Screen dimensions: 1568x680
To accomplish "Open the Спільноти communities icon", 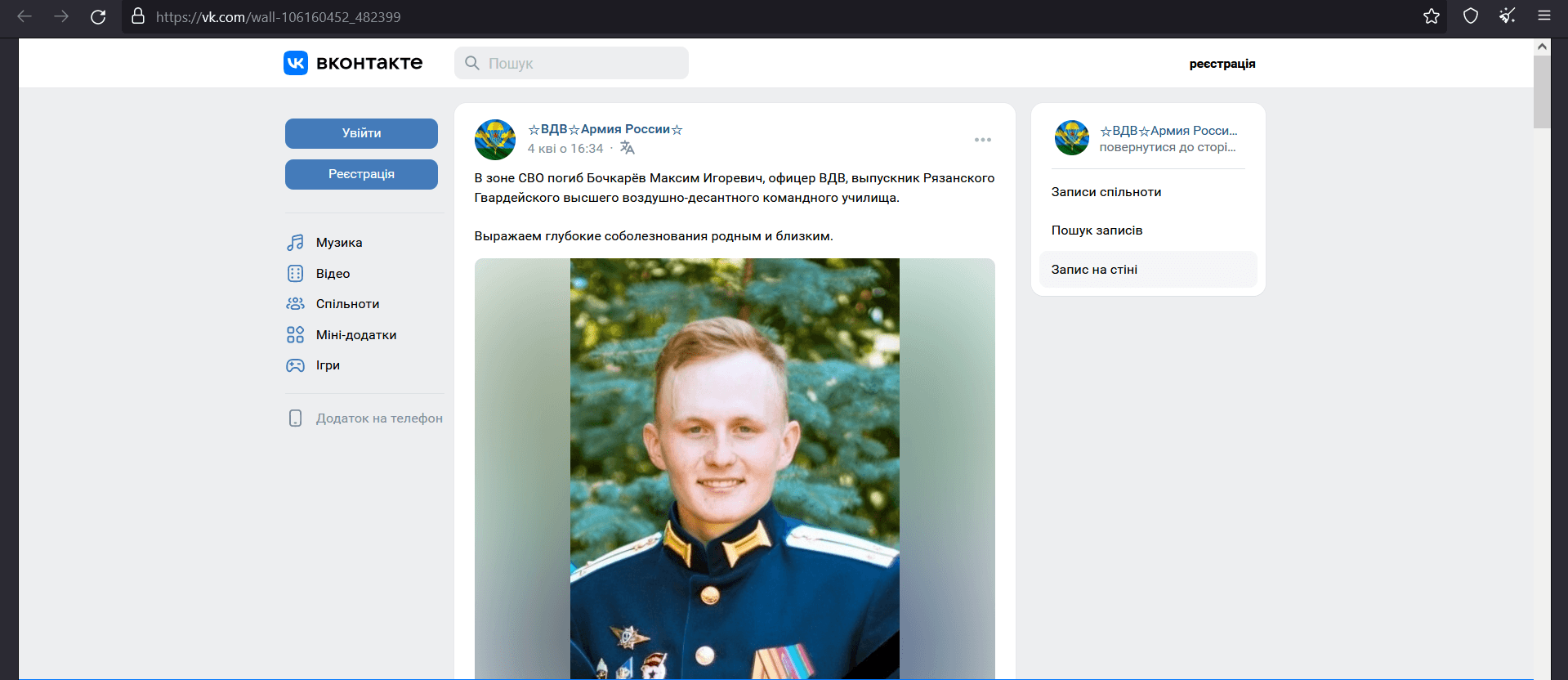I will (295, 304).
